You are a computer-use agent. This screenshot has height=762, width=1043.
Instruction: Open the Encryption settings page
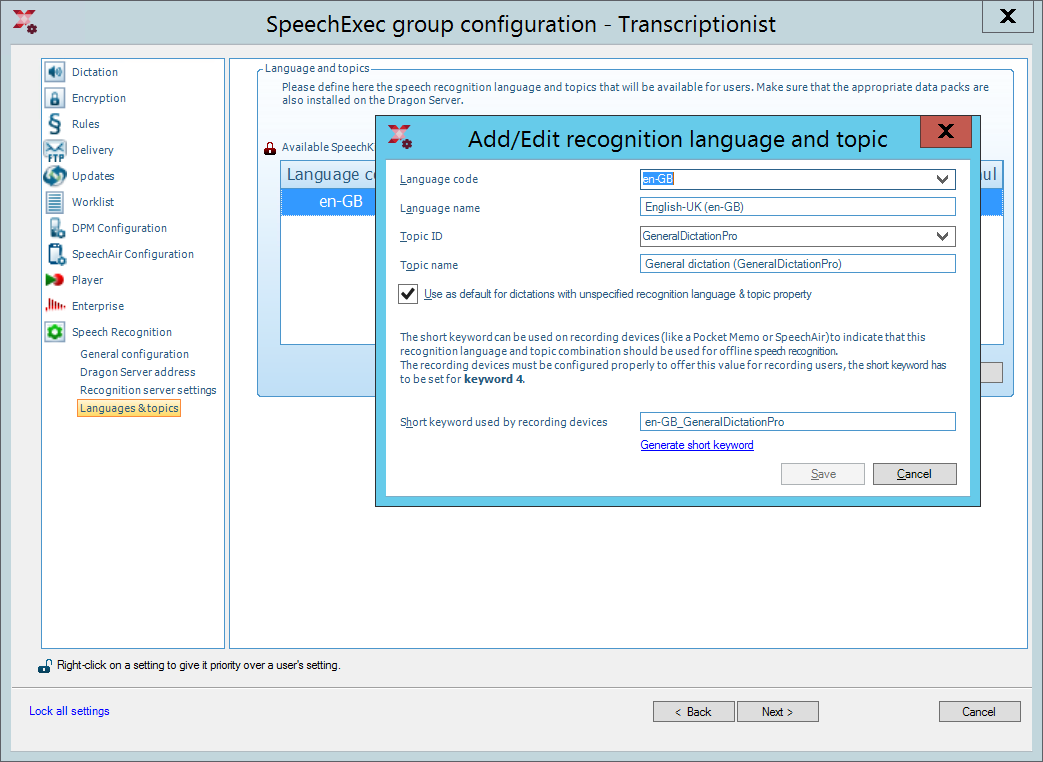(98, 98)
